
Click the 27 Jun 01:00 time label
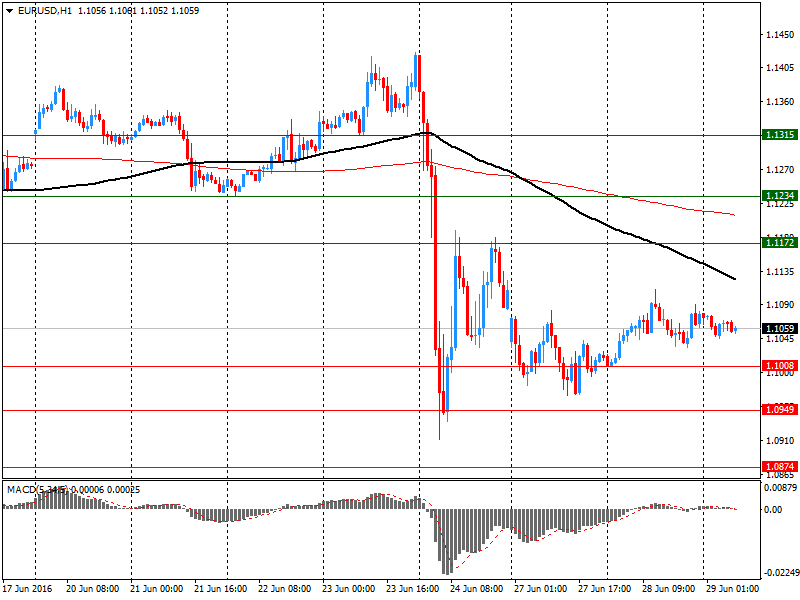click(x=540, y=588)
